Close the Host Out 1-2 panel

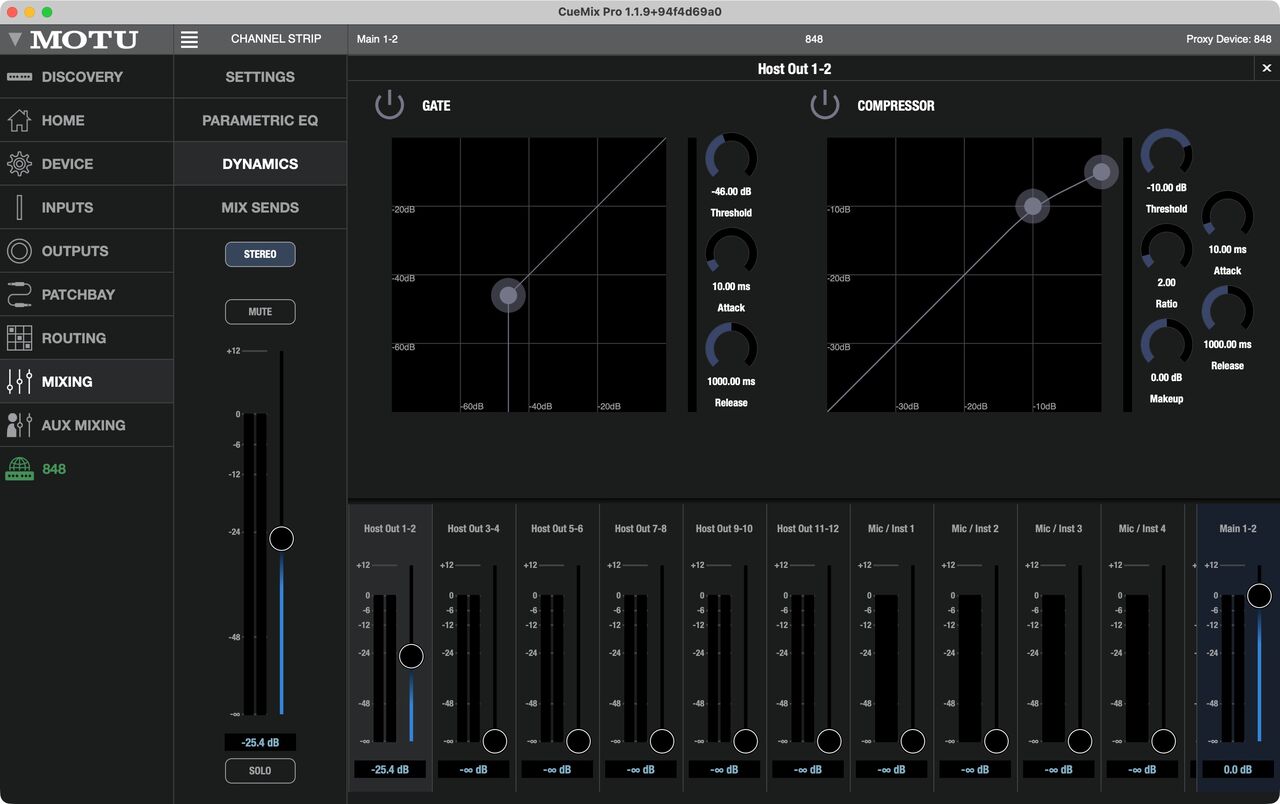point(1266,68)
